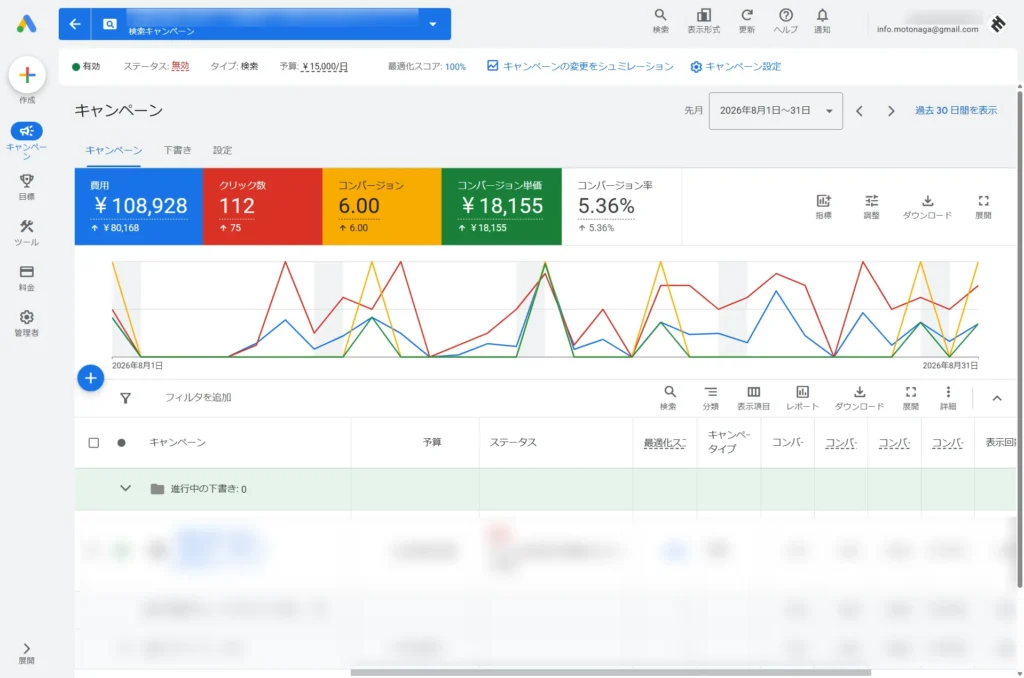The width and height of the screenshot is (1024, 678).
Task: Open the campaign selector dropdown arrow
Action: (432, 24)
